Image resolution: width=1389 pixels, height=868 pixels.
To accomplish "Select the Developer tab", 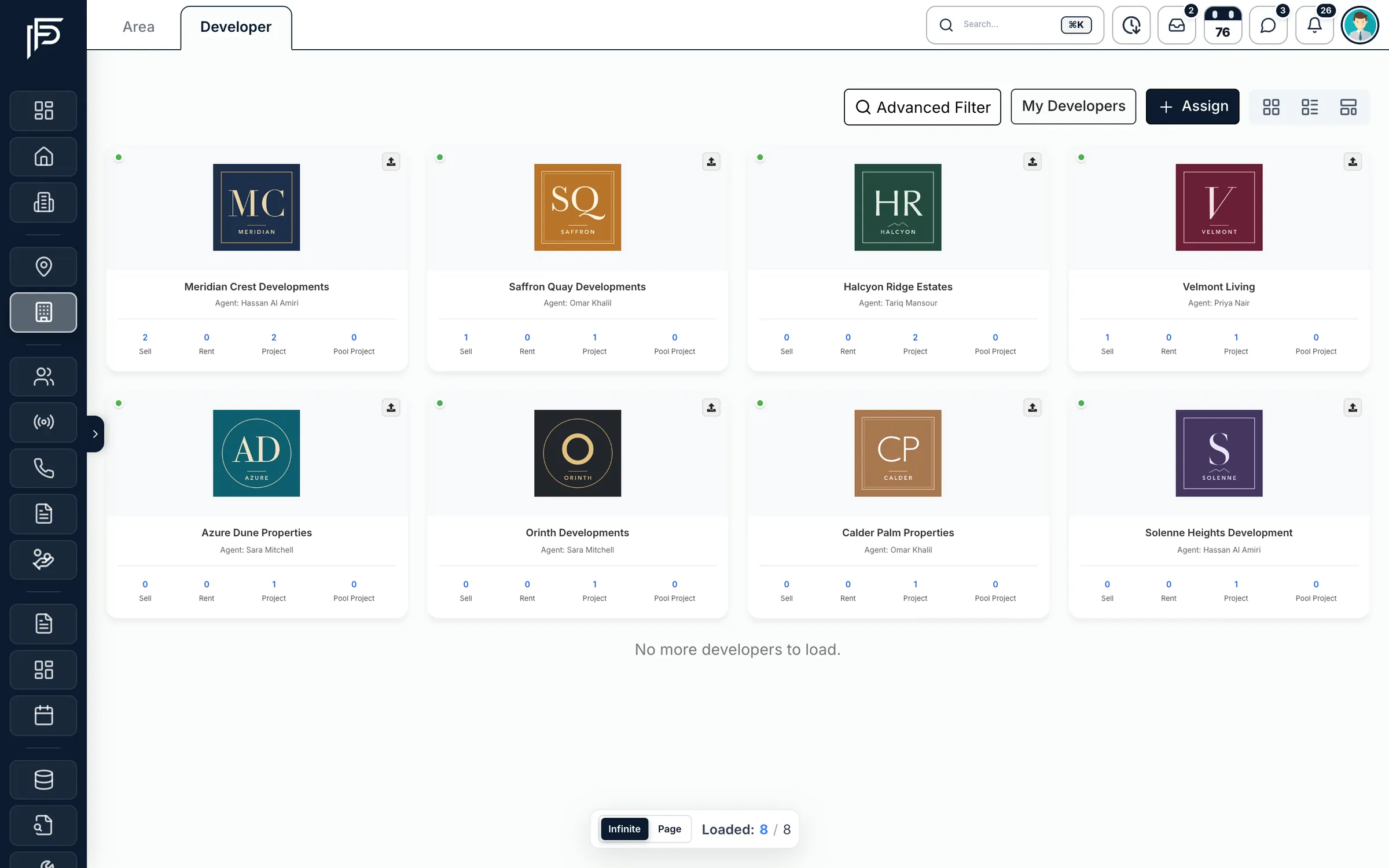I will [x=236, y=27].
